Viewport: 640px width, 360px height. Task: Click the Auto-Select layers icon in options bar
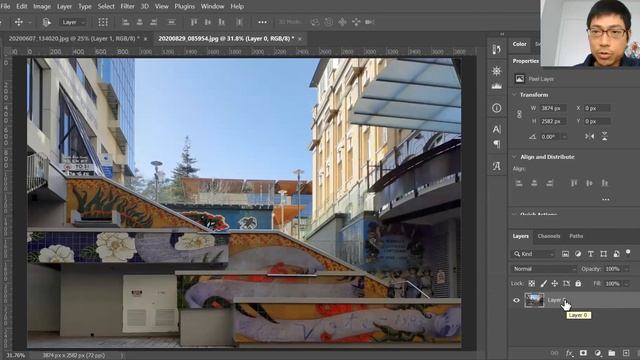click(47, 22)
